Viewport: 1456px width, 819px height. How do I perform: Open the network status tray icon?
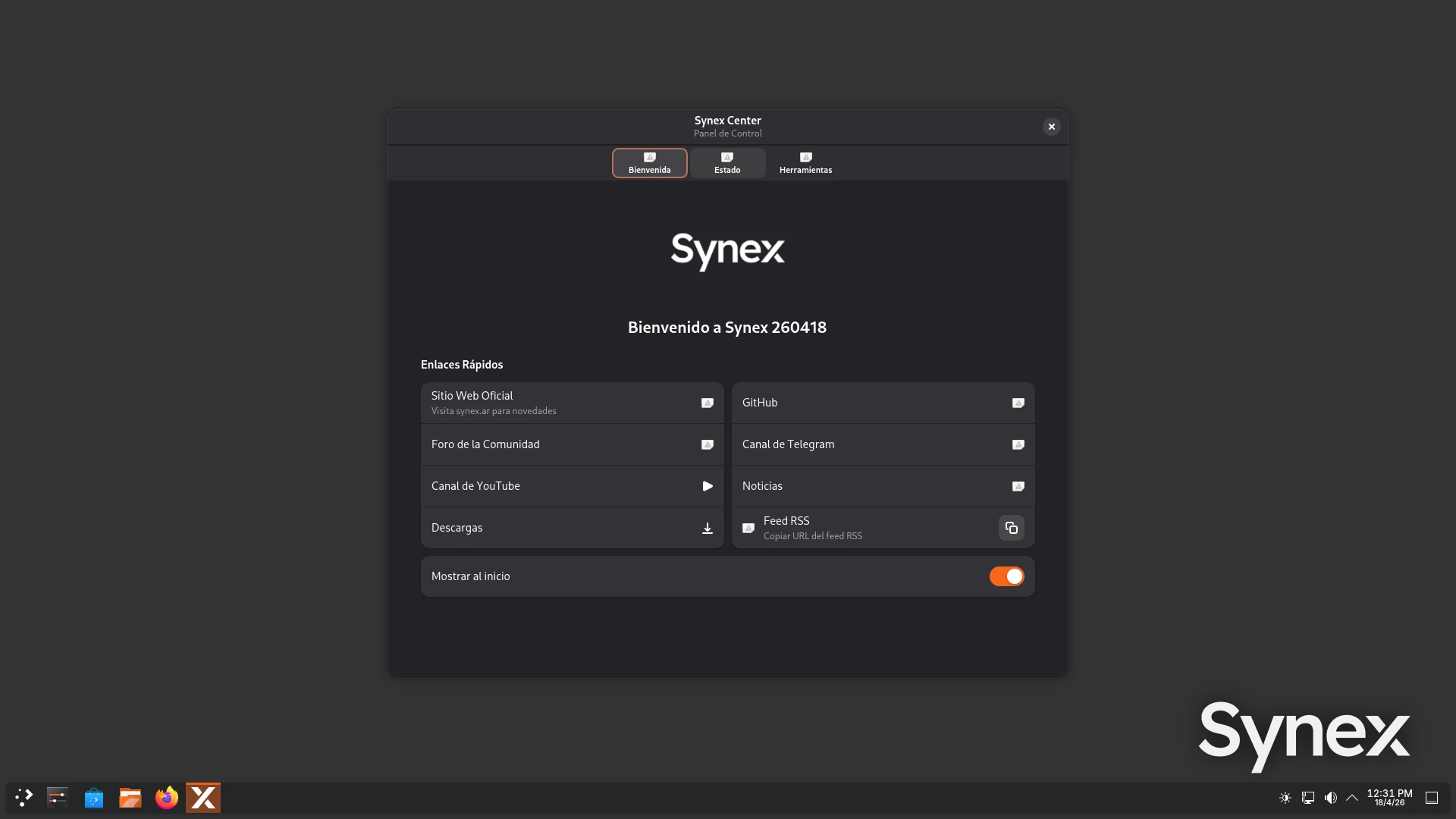pyautogui.click(x=1307, y=798)
